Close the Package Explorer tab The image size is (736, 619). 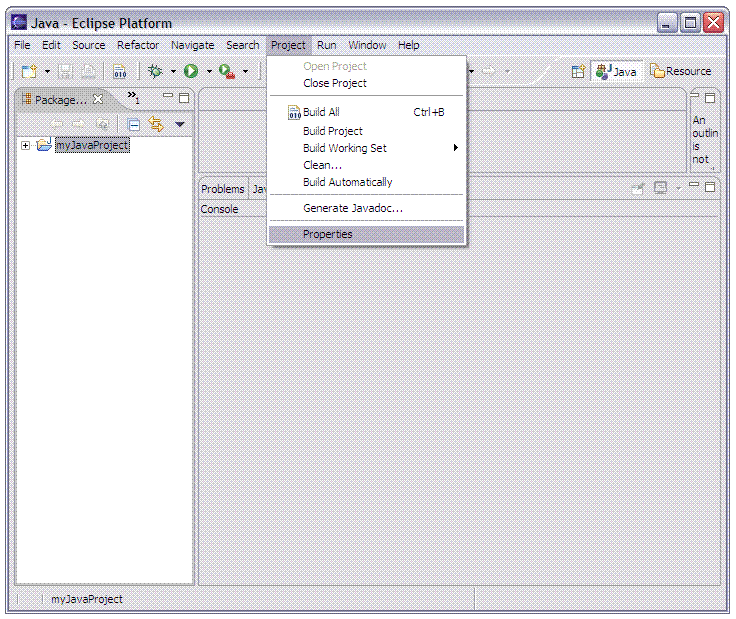[x=98, y=99]
